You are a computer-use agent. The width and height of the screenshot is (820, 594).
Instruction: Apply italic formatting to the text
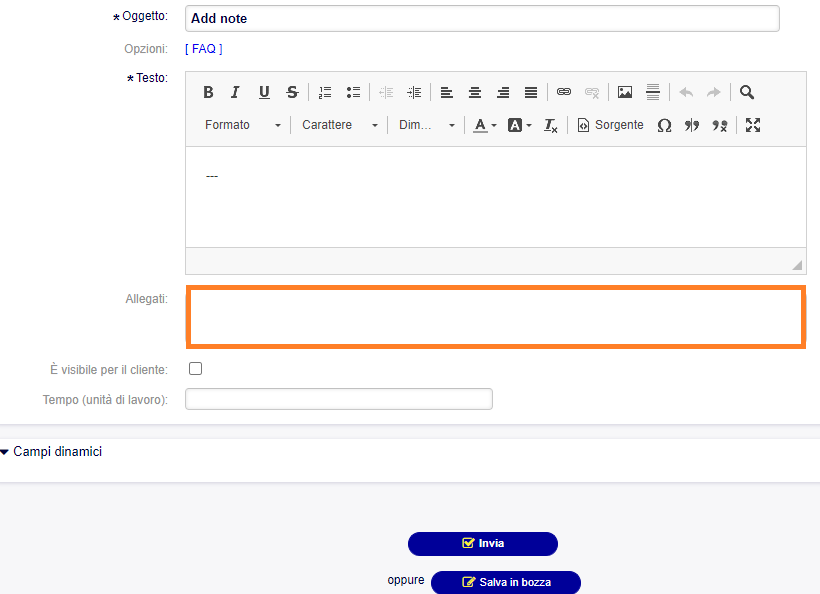pyautogui.click(x=235, y=92)
